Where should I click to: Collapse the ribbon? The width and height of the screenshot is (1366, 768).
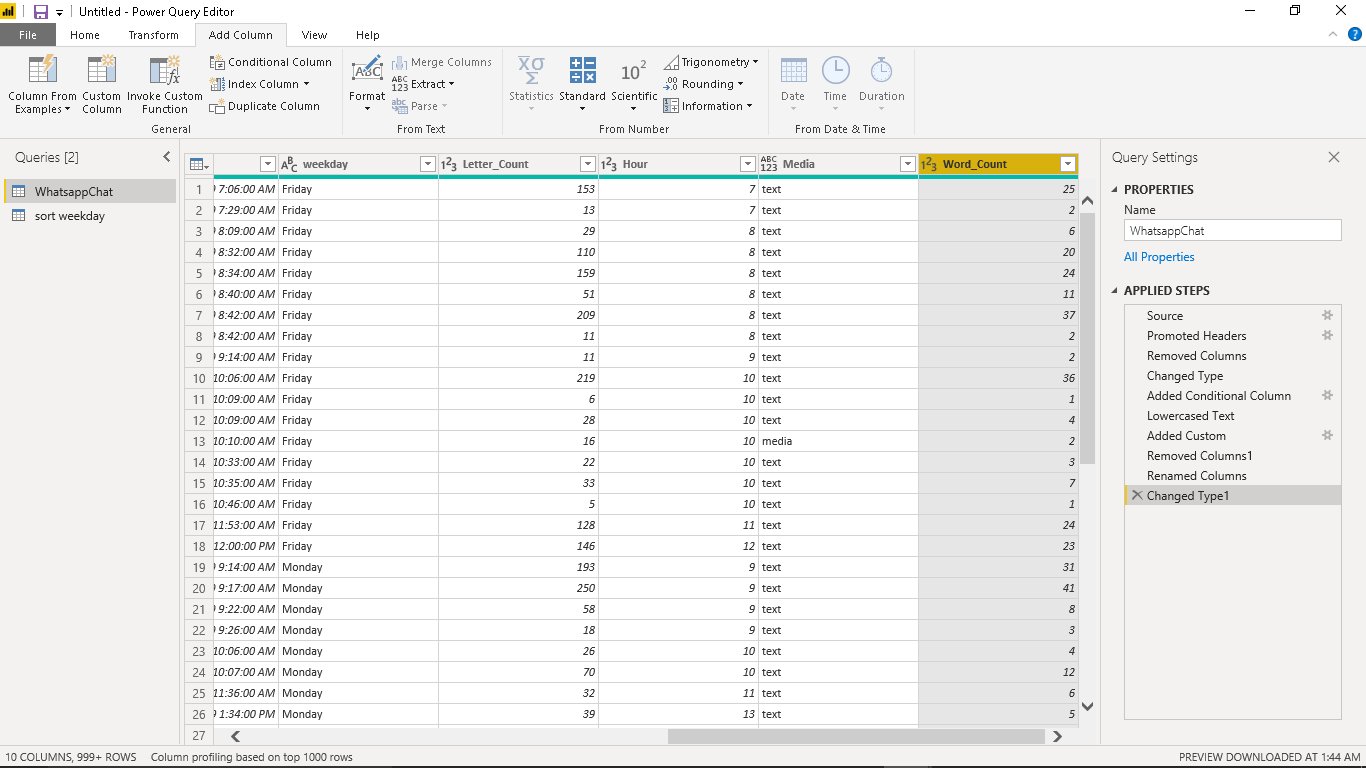pos(1332,34)
